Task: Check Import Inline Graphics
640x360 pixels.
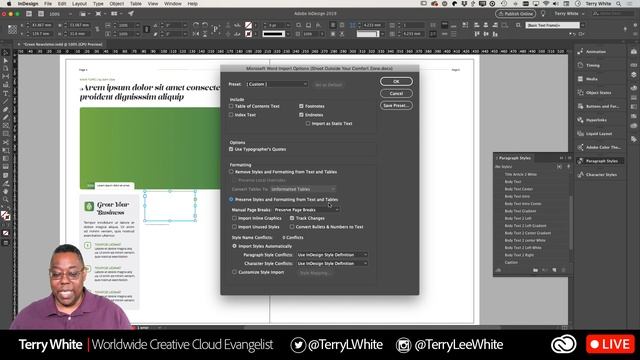Action: click(234, 218)
